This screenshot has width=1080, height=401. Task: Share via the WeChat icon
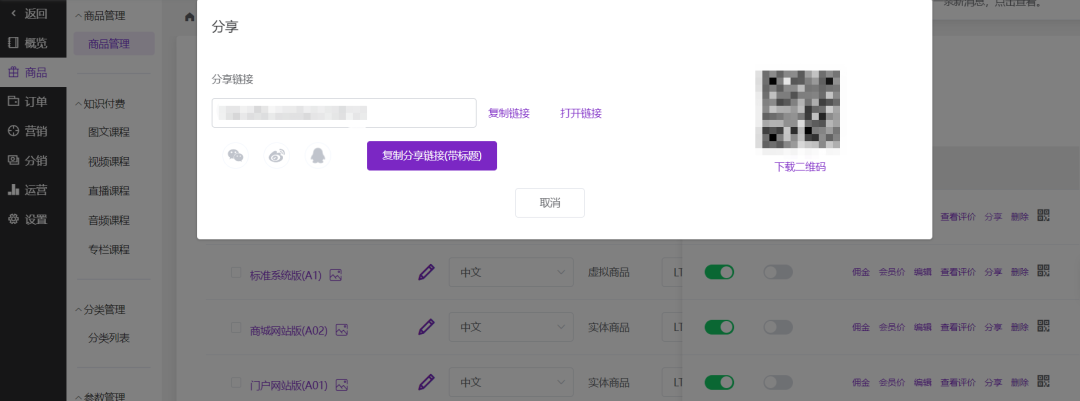pos(236,155)
